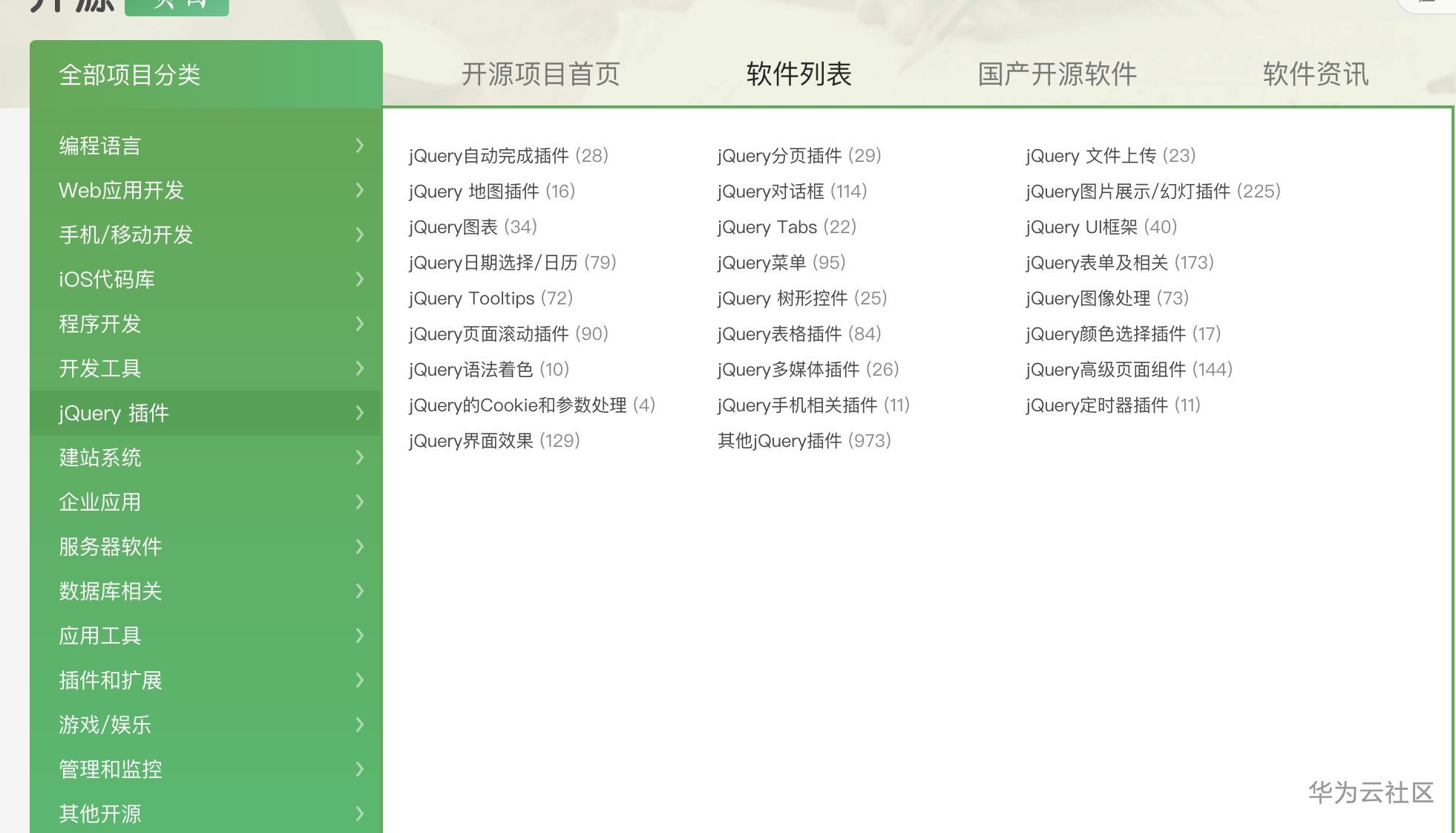Go to the 软件资讯 tab

tap(1315, 74)
